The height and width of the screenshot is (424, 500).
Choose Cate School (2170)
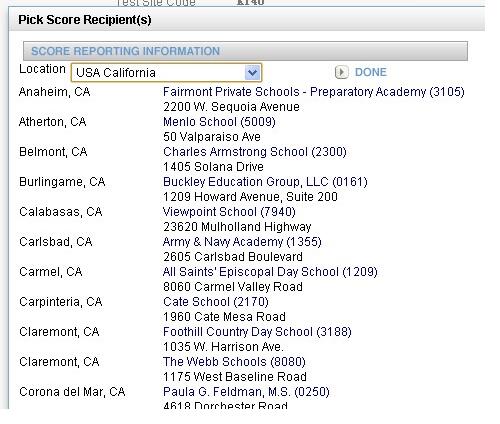(x=216, y=302)
